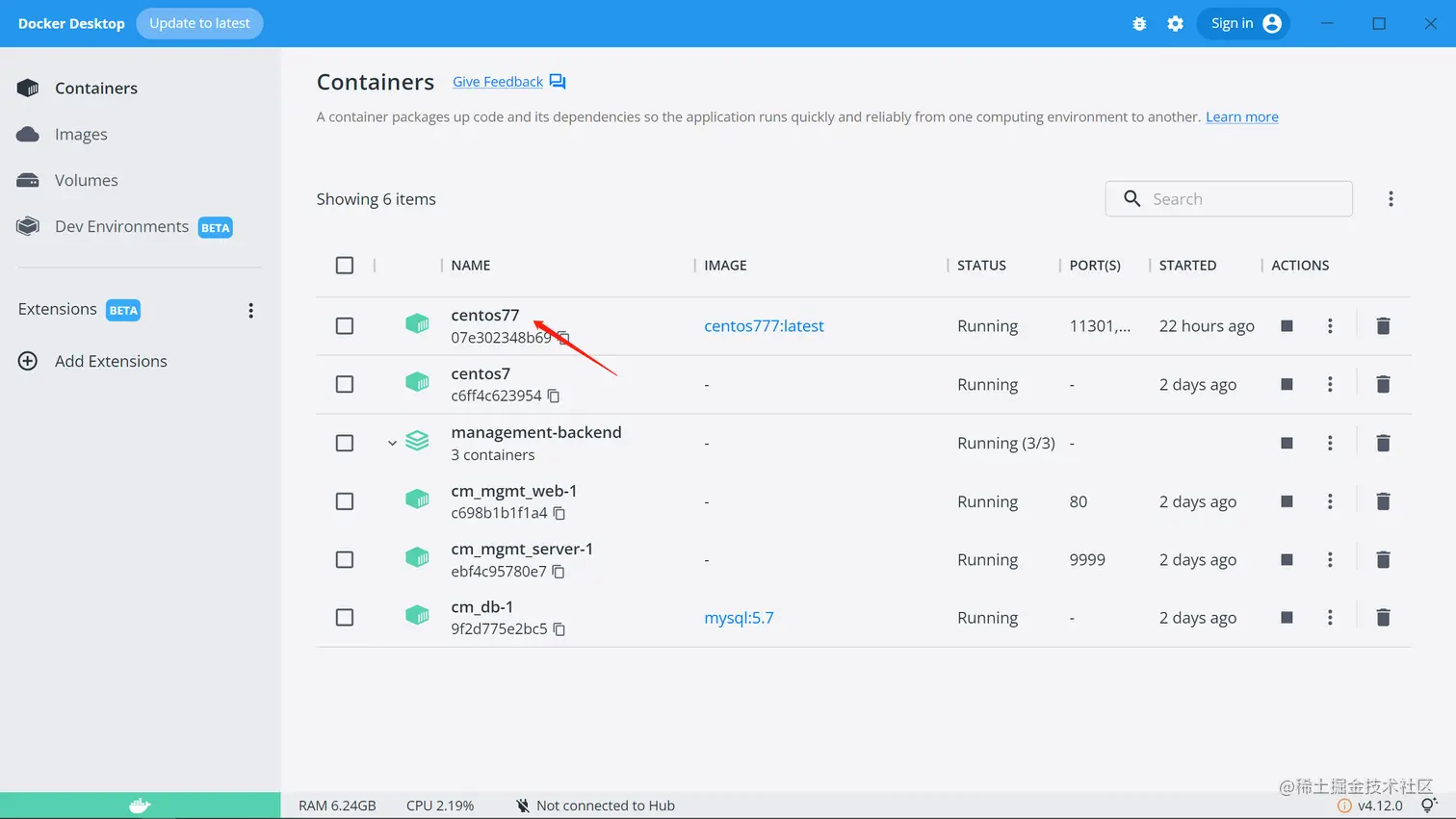The height and width of the screenshot is (819, 1456).
Task: Open the centos777:latest image link
Action: [x=764, y=326]
